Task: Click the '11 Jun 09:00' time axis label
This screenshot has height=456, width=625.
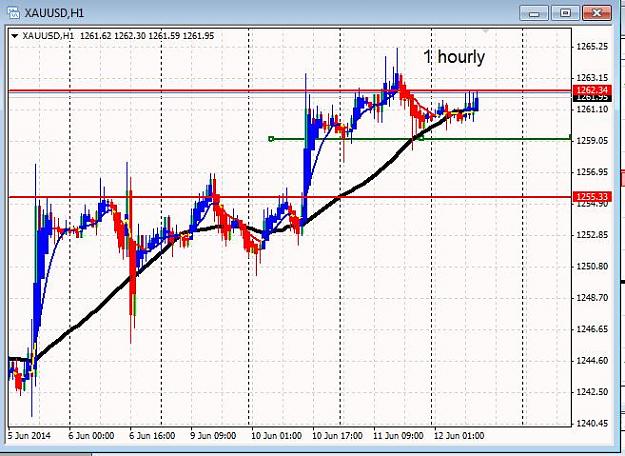Action: pyautogui.click(x=398, y=436)
